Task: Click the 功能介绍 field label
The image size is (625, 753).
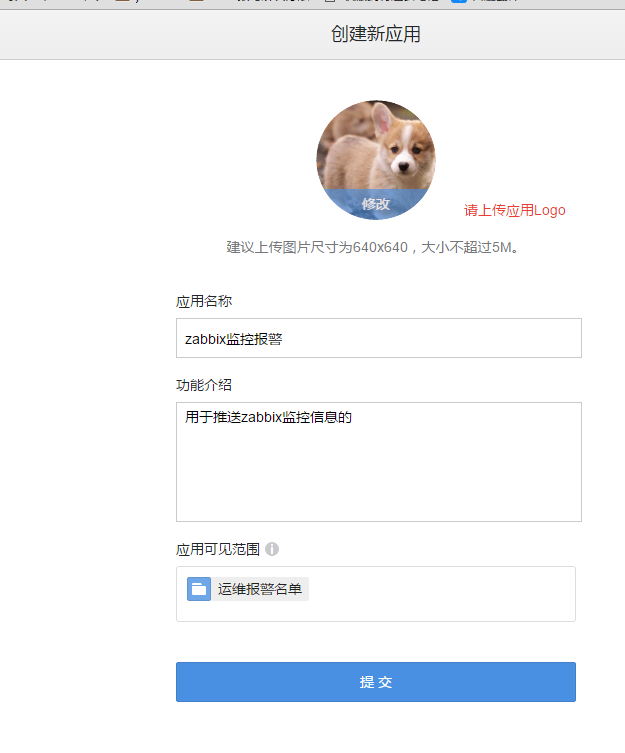Action: coord(204,385)
